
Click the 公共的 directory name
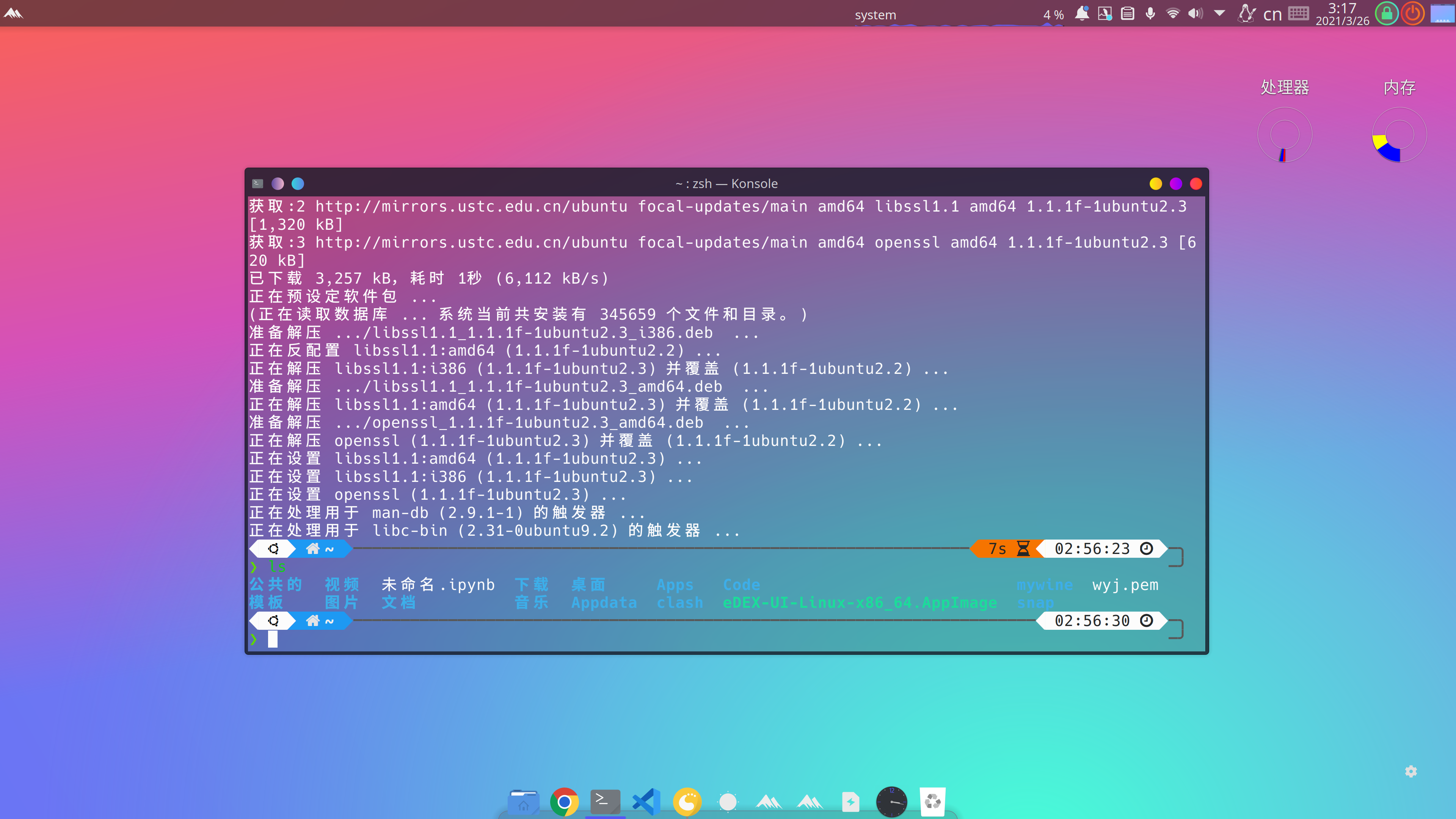276,584
